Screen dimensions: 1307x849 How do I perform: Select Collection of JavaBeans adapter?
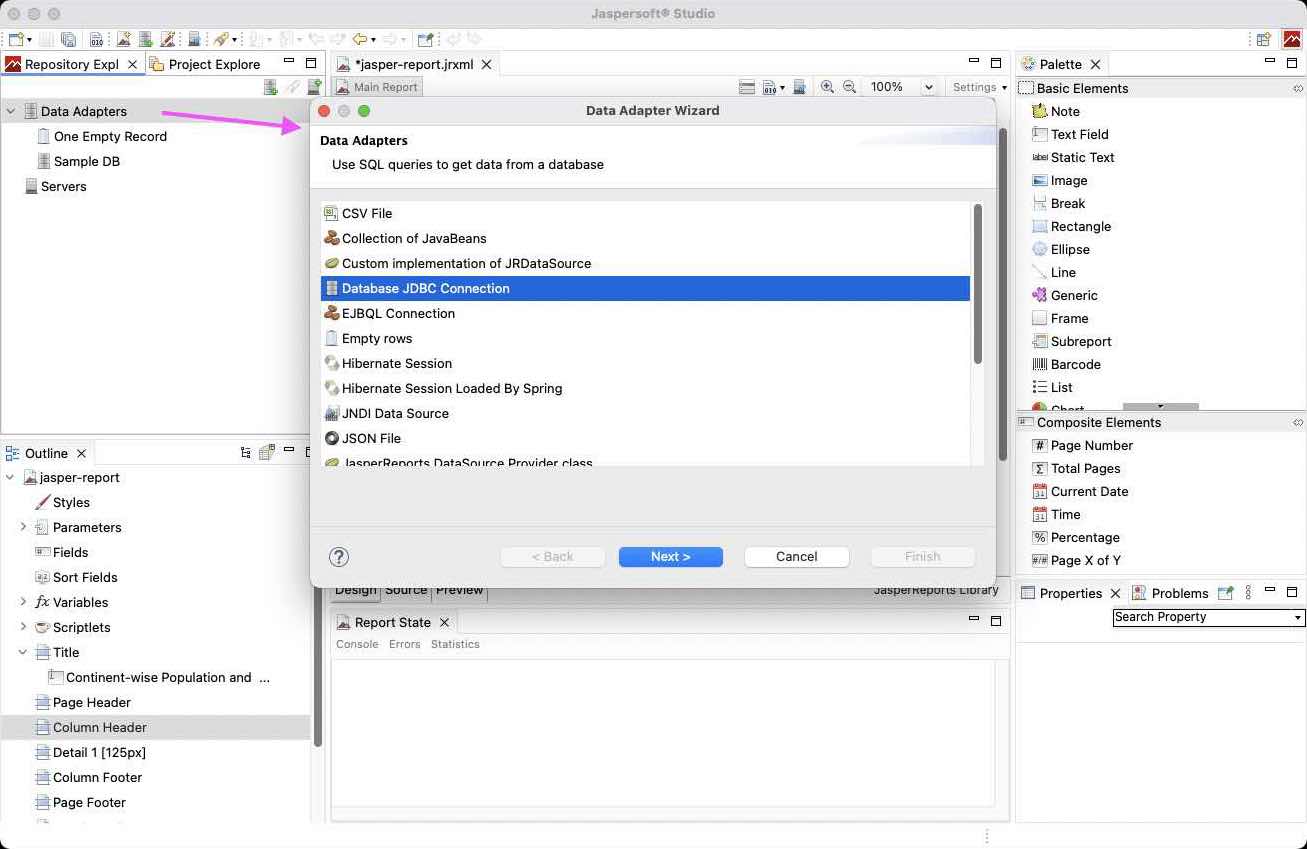click(646, 238)
